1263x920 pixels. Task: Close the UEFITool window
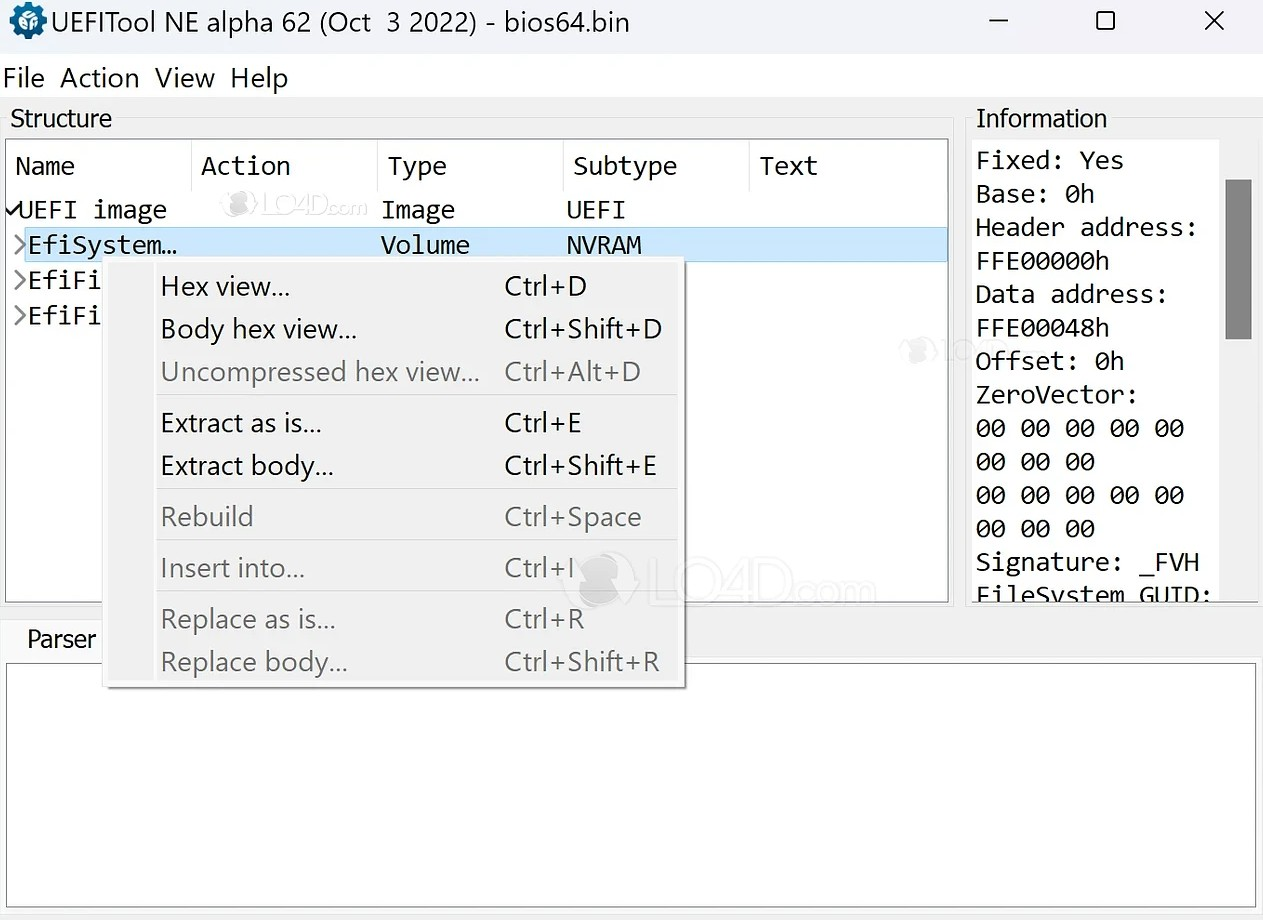[1214, 21]
